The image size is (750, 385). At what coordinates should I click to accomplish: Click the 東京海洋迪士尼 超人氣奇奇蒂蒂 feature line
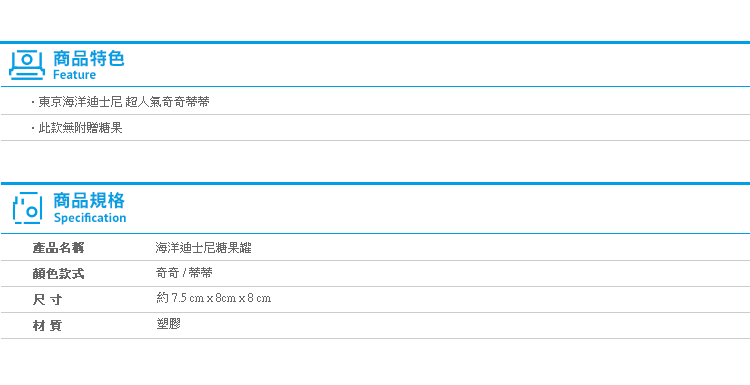point(124,102)
